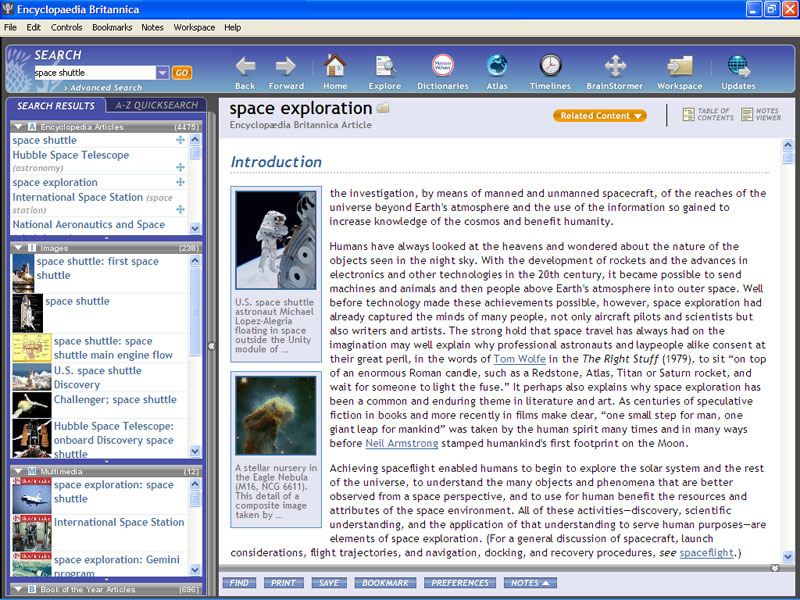This screenshot has width=800, height=600.
Task: Open the Bookmarks menu
Action: point(111,27)
